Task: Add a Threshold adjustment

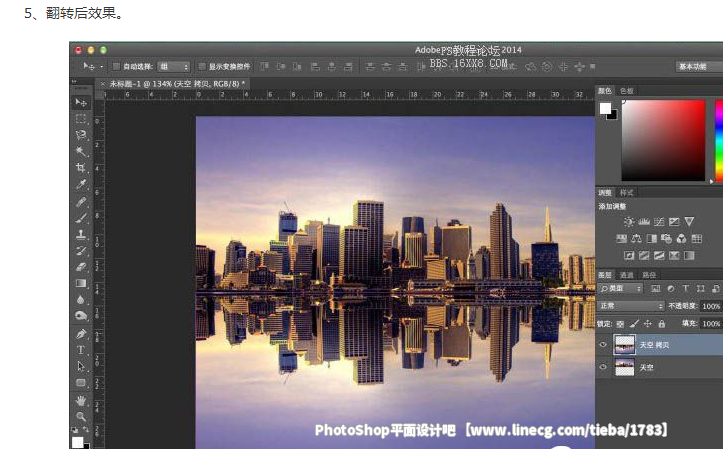Action: pos(659,255)
